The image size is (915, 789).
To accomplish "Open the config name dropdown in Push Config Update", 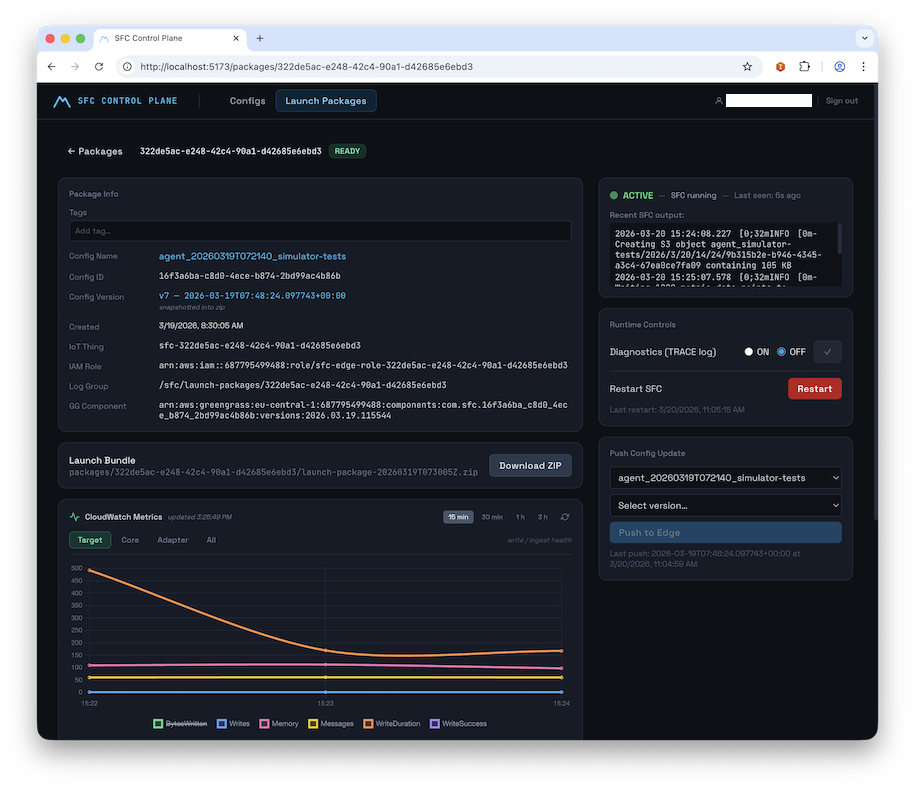I will [x=725, y=478].
